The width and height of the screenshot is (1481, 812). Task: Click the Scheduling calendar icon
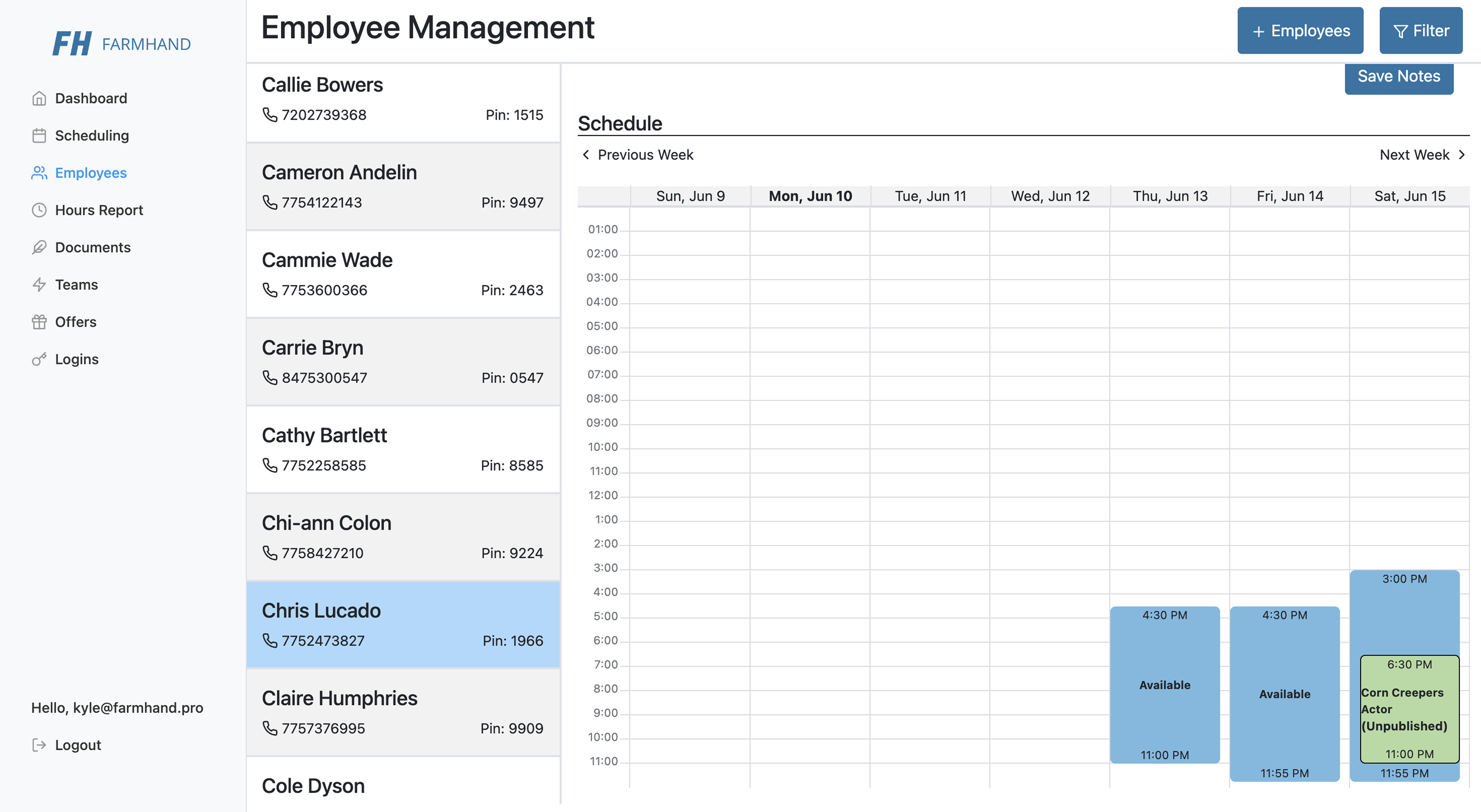pyautogui.click(x=39, y=136)
